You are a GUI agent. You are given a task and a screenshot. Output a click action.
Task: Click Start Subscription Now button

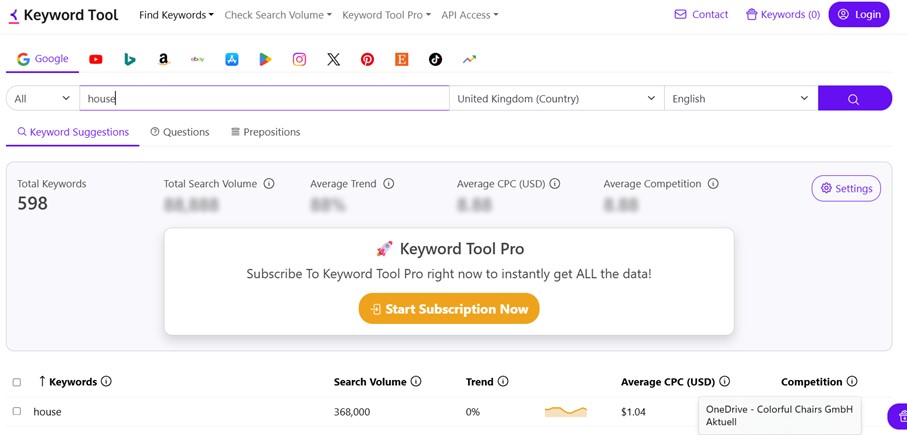[449, 309]
